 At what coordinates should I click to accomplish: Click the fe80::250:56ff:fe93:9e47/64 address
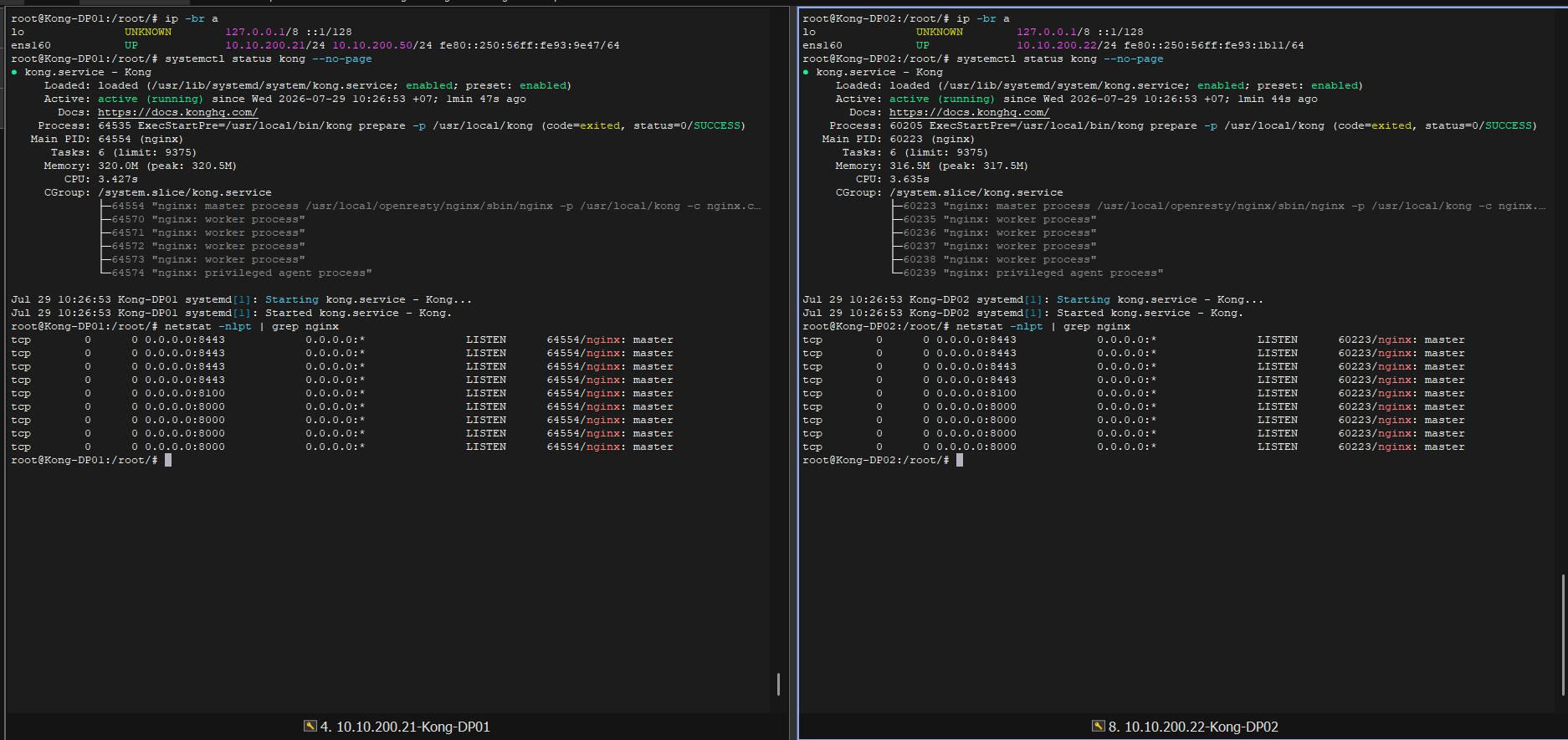coord(530,45)
